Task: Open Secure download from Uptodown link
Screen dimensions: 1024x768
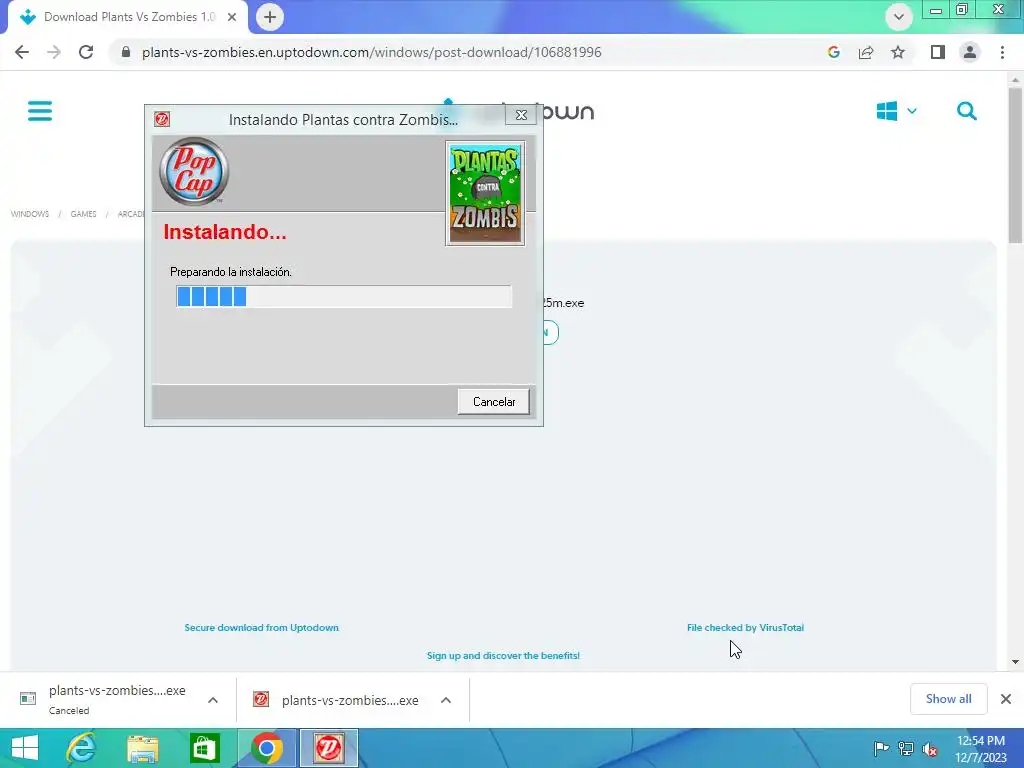Action: click(x=261, y=628)
